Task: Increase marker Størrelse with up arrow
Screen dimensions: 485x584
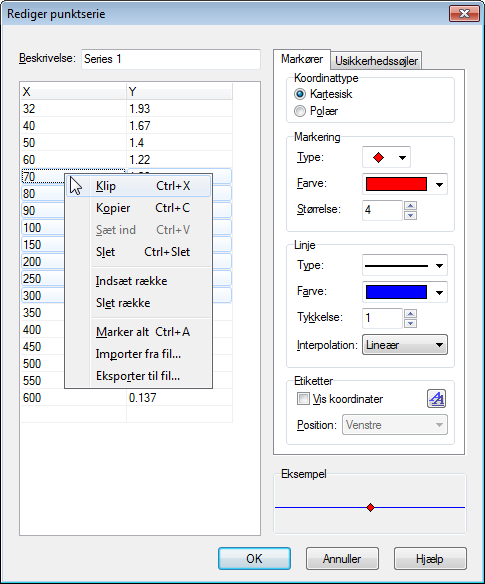Action: coord(410,206)
